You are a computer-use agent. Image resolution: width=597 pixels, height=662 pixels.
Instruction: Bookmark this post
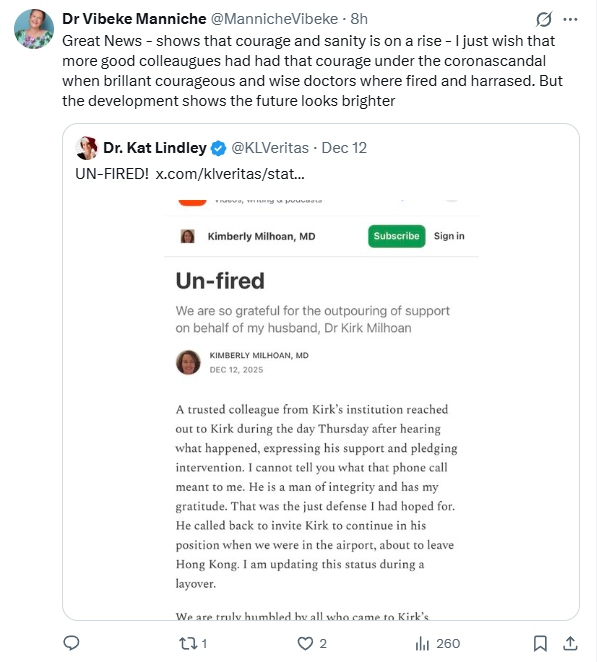tap(540, 643)
